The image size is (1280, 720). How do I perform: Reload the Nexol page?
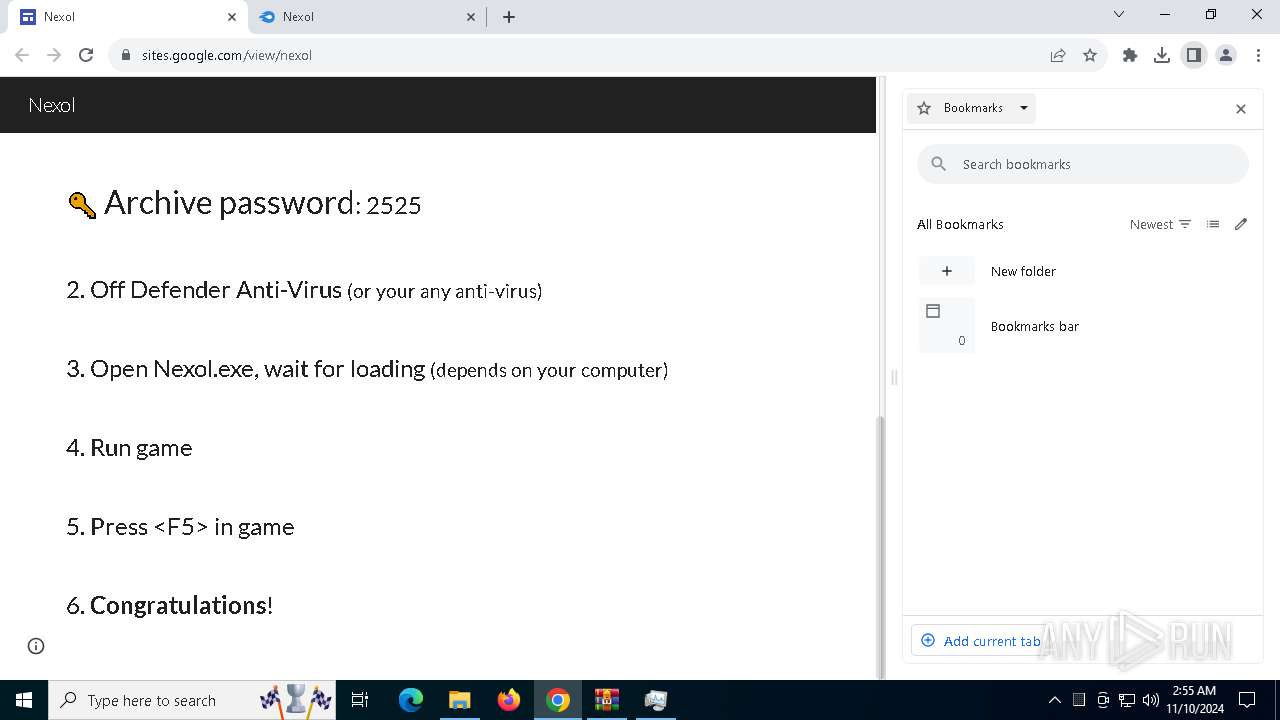86,55
